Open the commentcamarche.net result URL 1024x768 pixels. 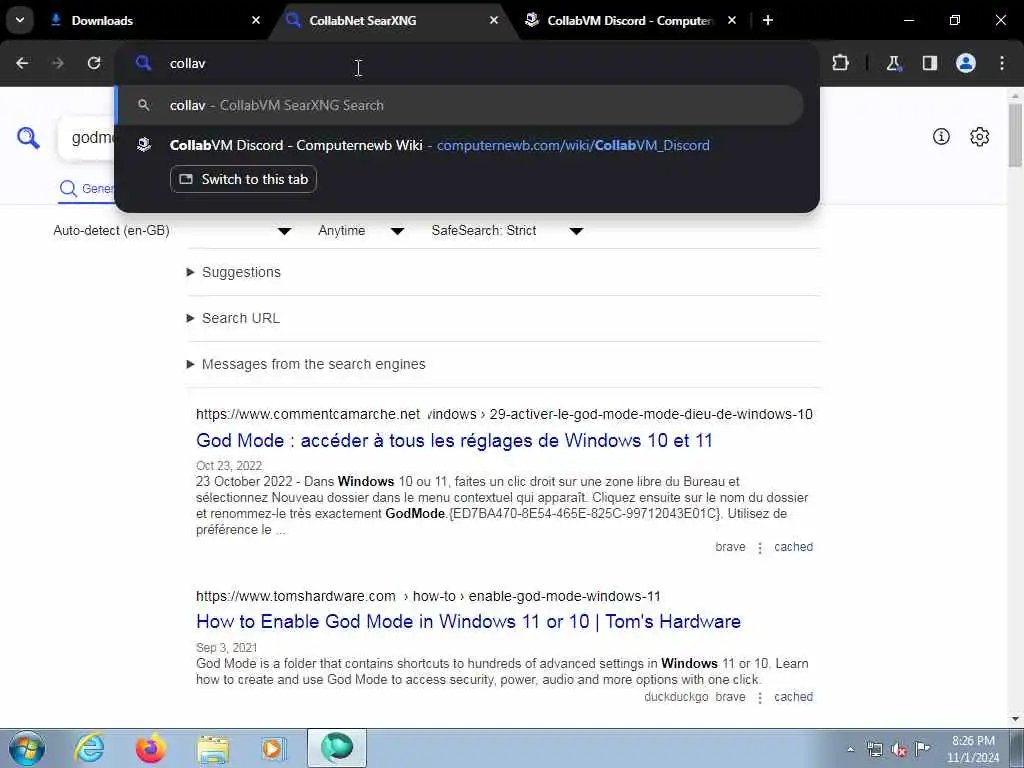[x=504, y=414]
